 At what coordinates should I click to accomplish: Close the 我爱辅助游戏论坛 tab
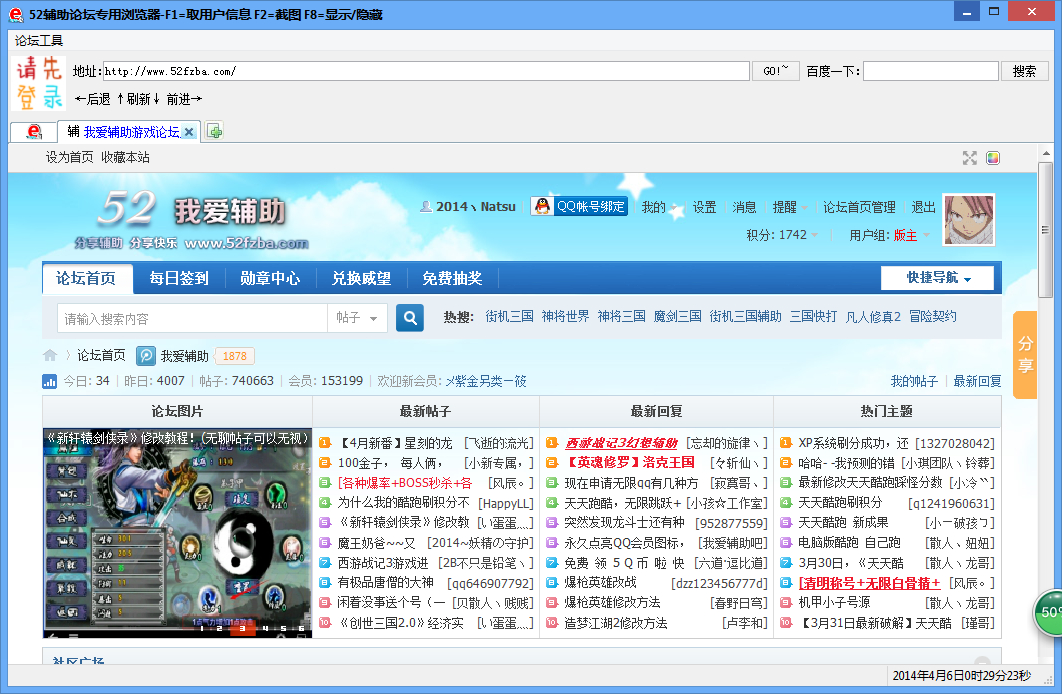point(188,131)
